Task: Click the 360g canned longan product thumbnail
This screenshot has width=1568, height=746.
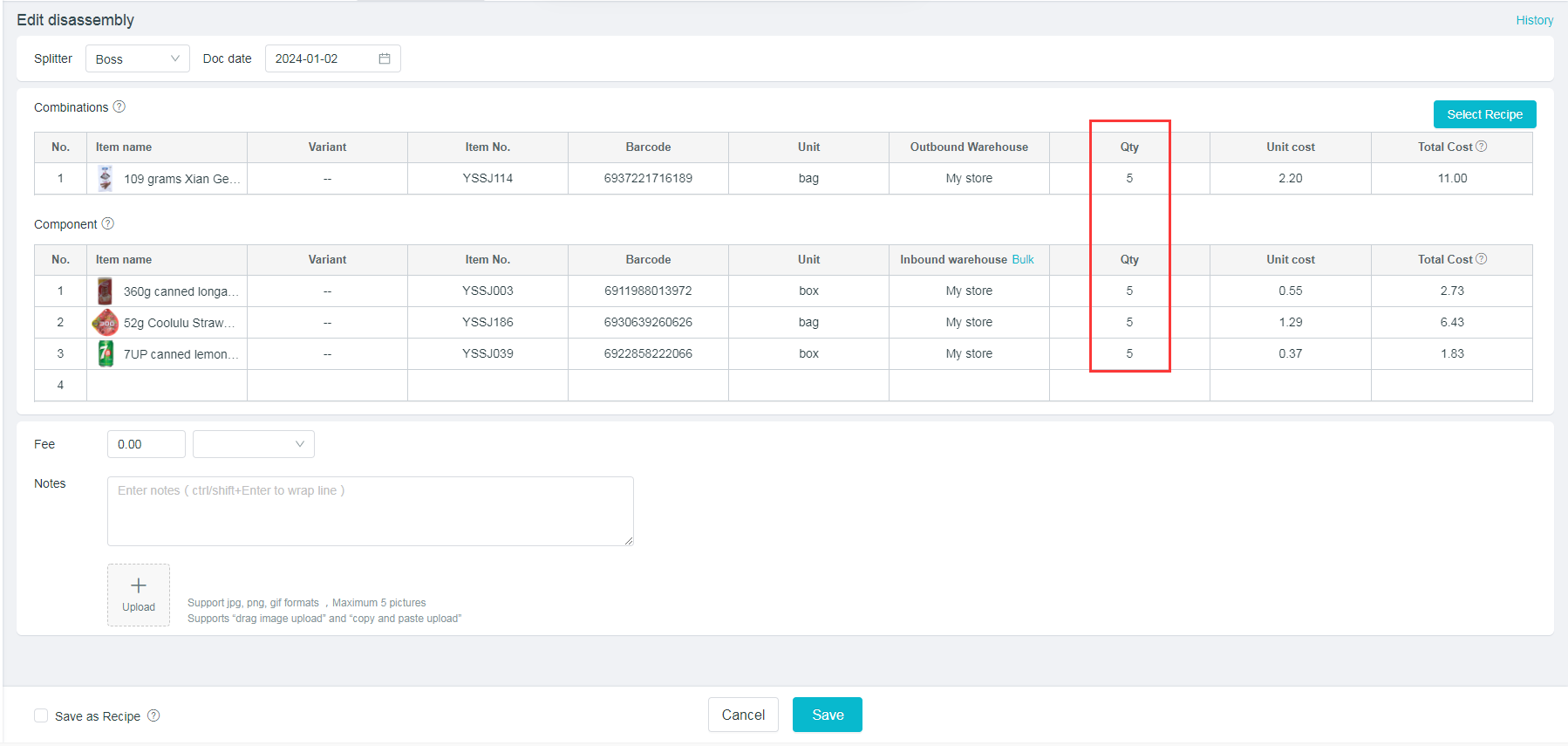Action: [x=105, y=291]
